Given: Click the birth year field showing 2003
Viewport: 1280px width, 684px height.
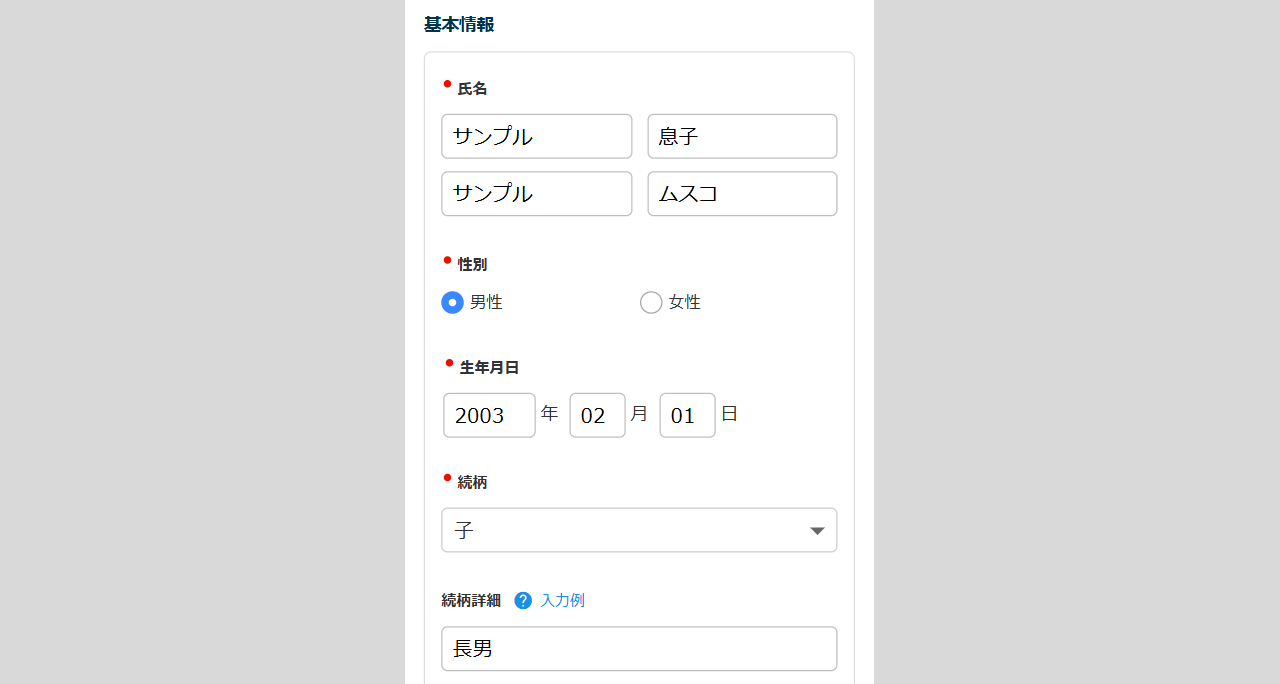Looking at the screenshot, I should tap(489, 415).
